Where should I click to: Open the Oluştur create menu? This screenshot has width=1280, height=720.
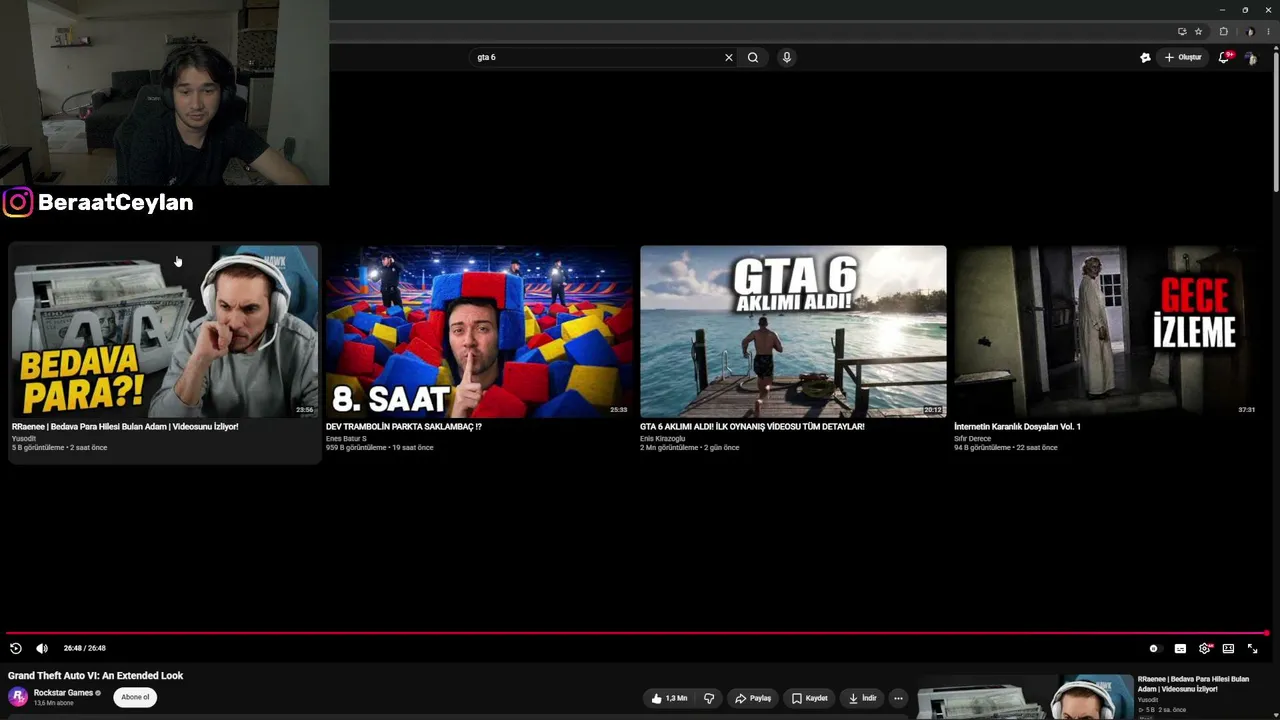[1183, 57]
